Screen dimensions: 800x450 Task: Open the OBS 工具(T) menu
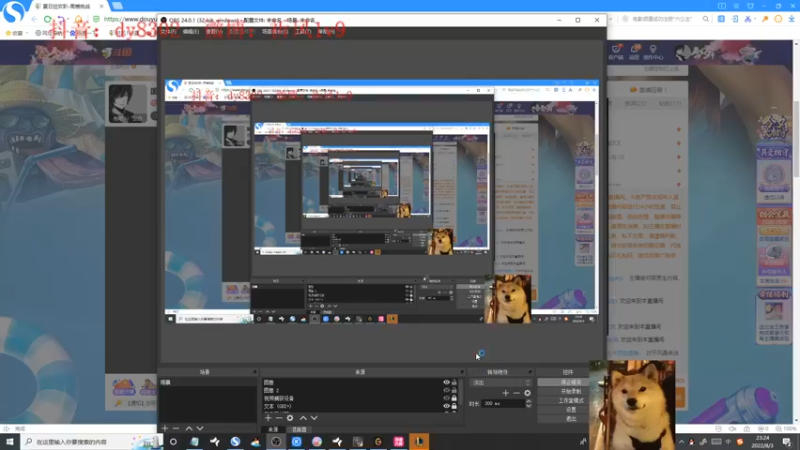pos(303,32)
